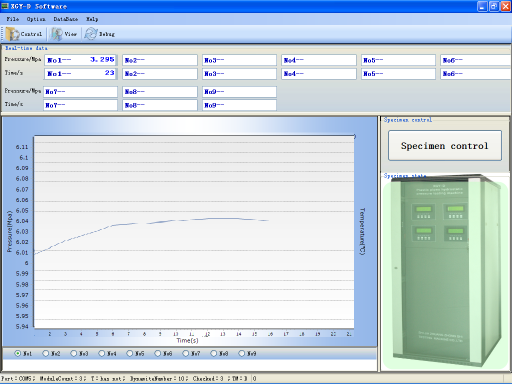Viewport: 512px width, 384px height.
Task: Open the Debug toolbar icon
Action: 90,34
